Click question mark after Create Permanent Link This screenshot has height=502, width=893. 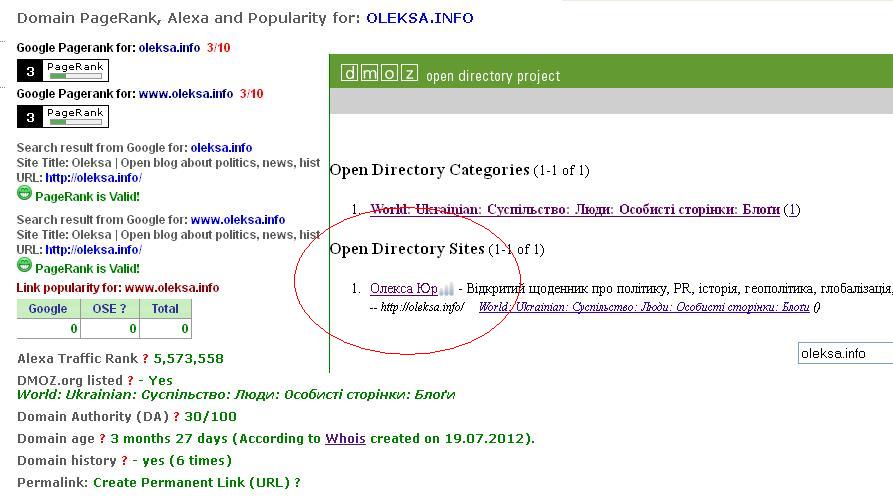click(x=297, y=483)
